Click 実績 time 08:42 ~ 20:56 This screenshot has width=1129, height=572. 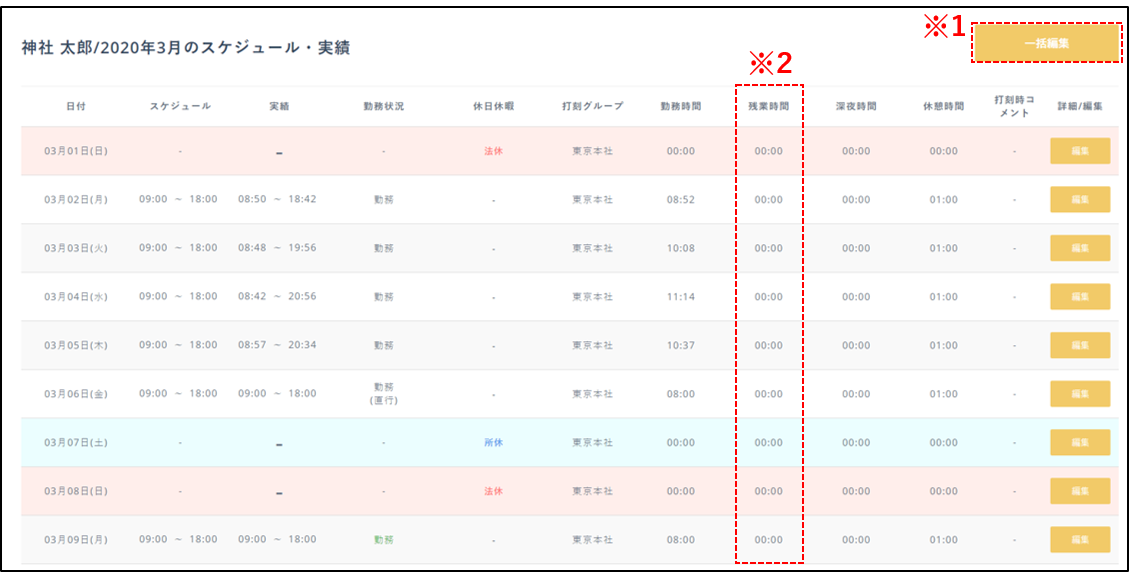(277, 297)
